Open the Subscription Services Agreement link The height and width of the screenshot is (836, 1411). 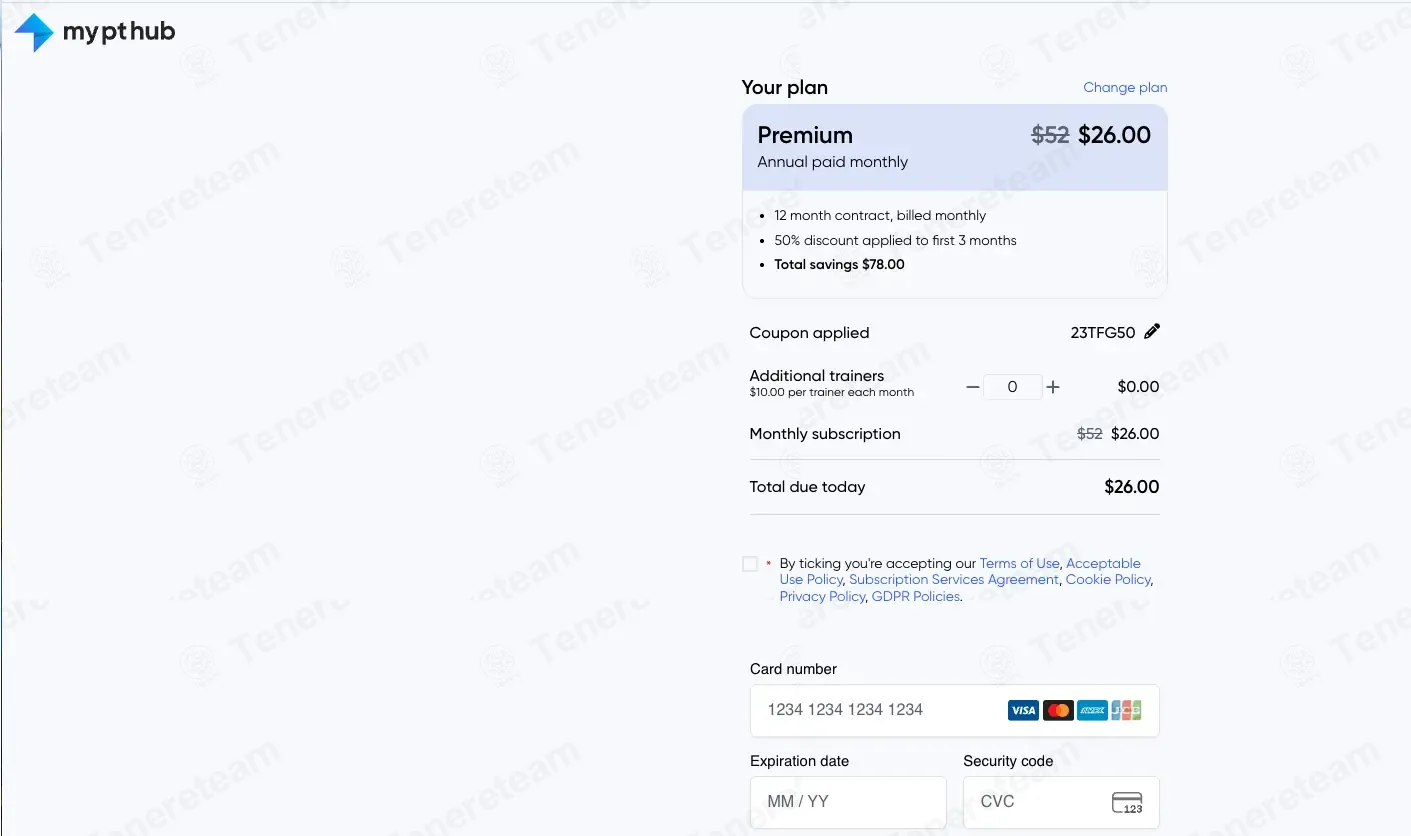point(954,579)
